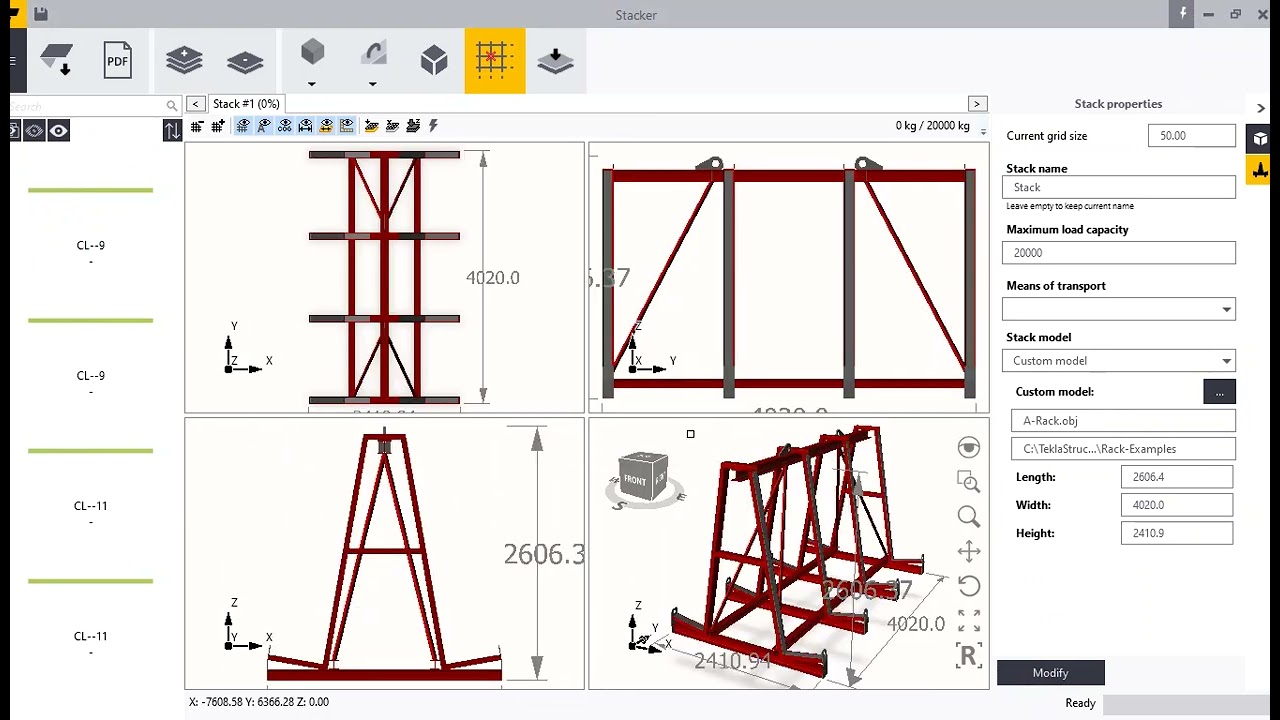
Task: Click the decrease grid icon with minus
Action: [x=197, y=126]
